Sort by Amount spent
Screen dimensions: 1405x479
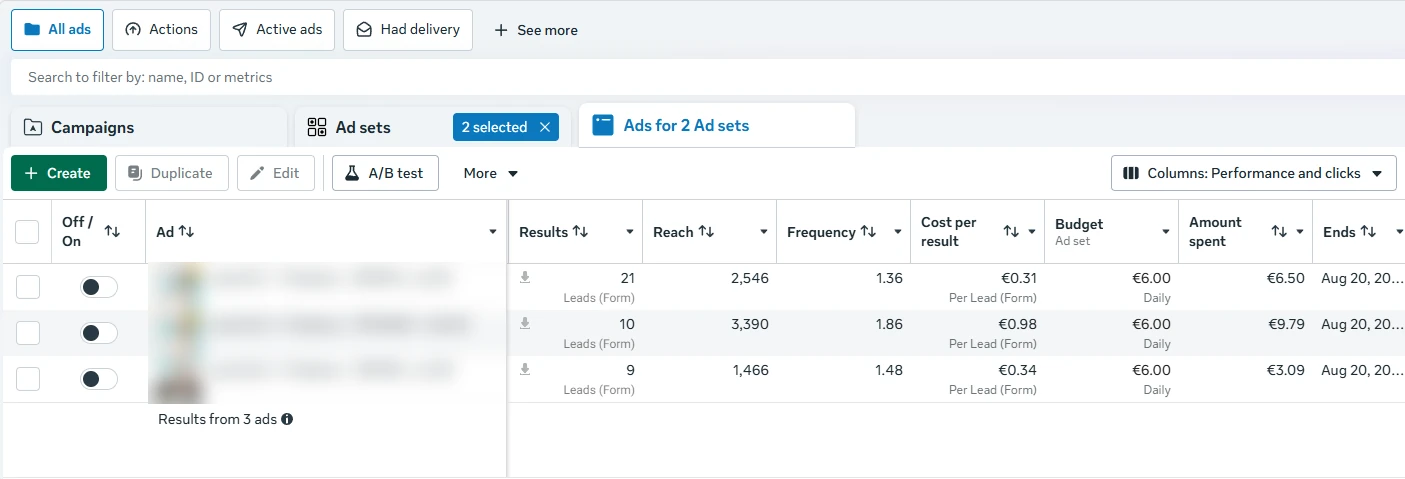click(1279, 232)
